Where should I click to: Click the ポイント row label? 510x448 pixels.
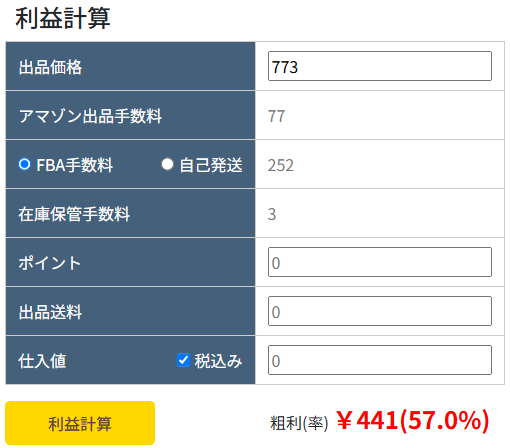(50, 263)
